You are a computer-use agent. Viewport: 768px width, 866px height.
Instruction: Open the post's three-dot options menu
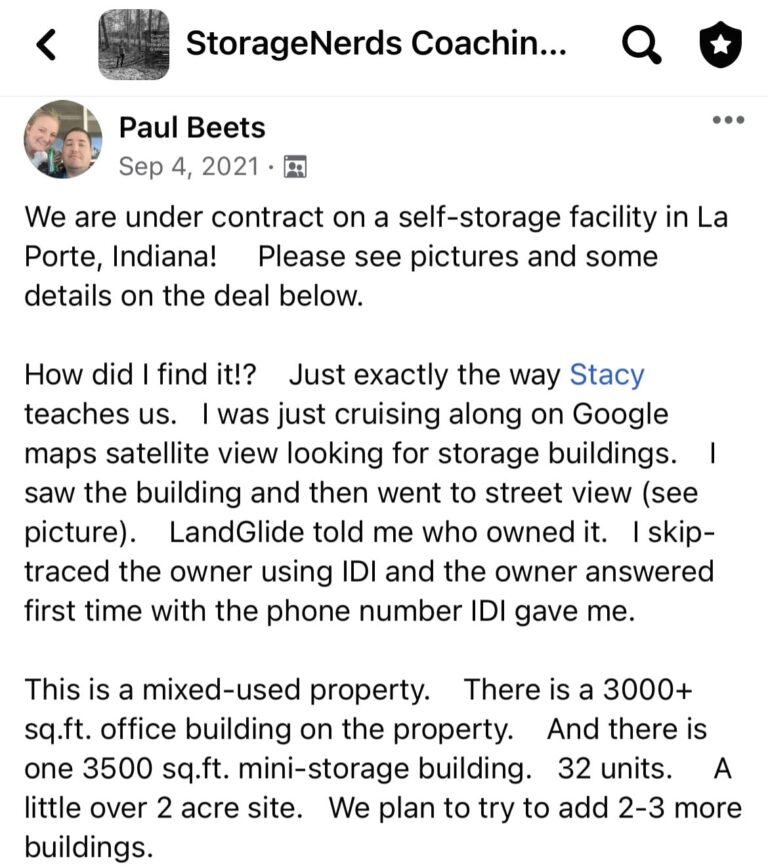click(728, 121)
